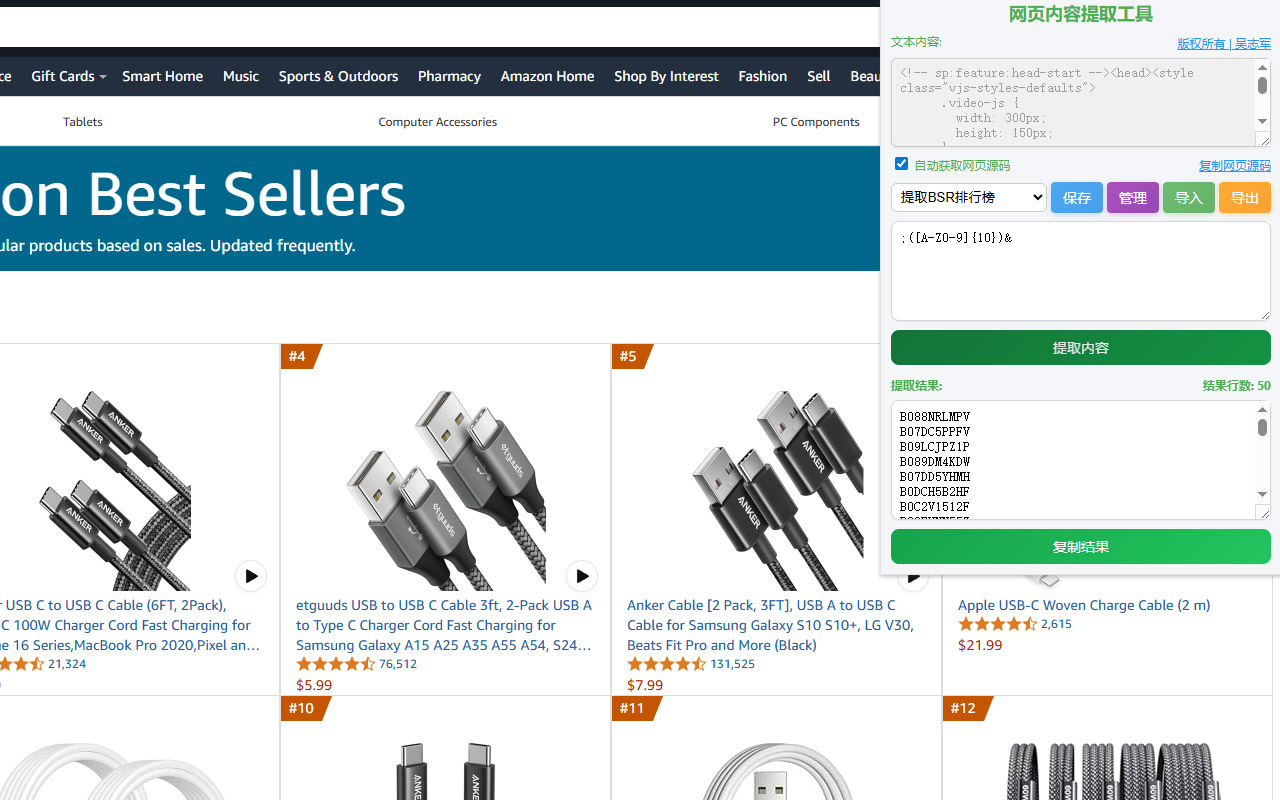Screen dimensions: 1280x800
Task: Go to Sports & Outdoors section
Action: (x=338, y=76)
